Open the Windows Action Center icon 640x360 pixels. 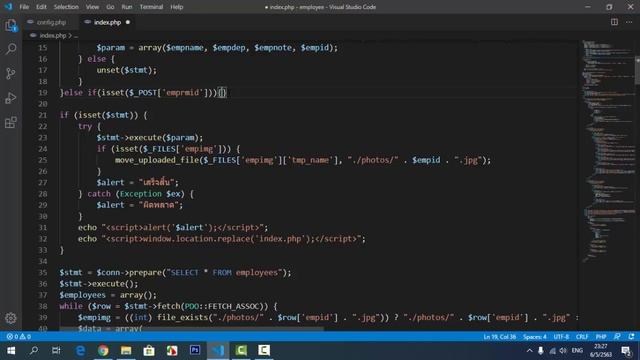pyautogui.click(x=626, y=351)
